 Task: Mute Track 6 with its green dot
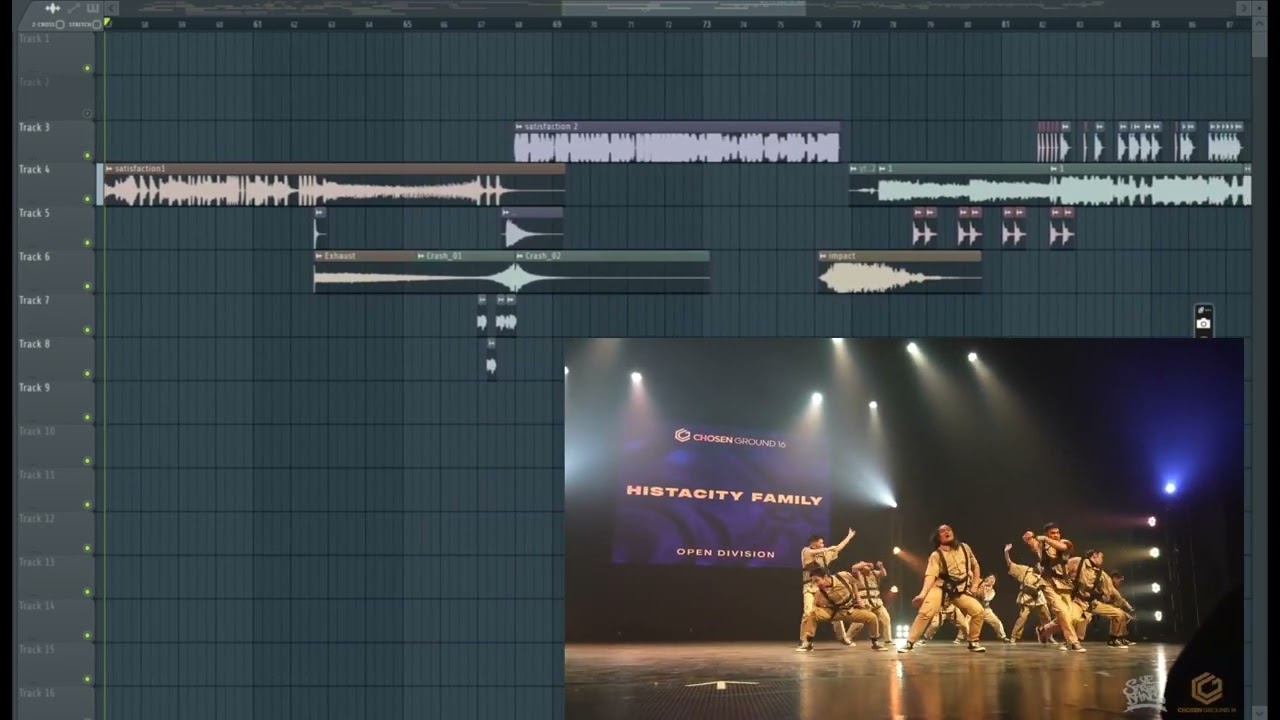tap(87, 286)
